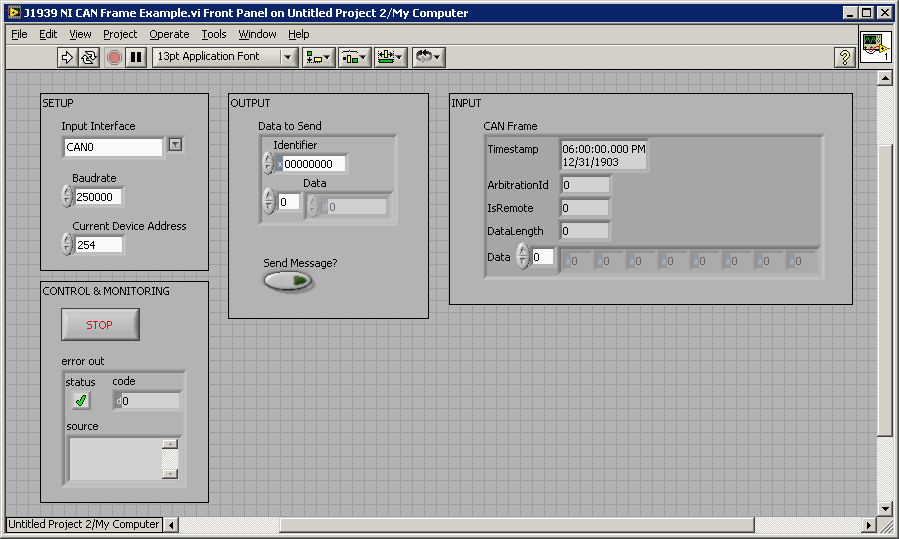Click the LabVIEW icon in title bar

[13, 13]
